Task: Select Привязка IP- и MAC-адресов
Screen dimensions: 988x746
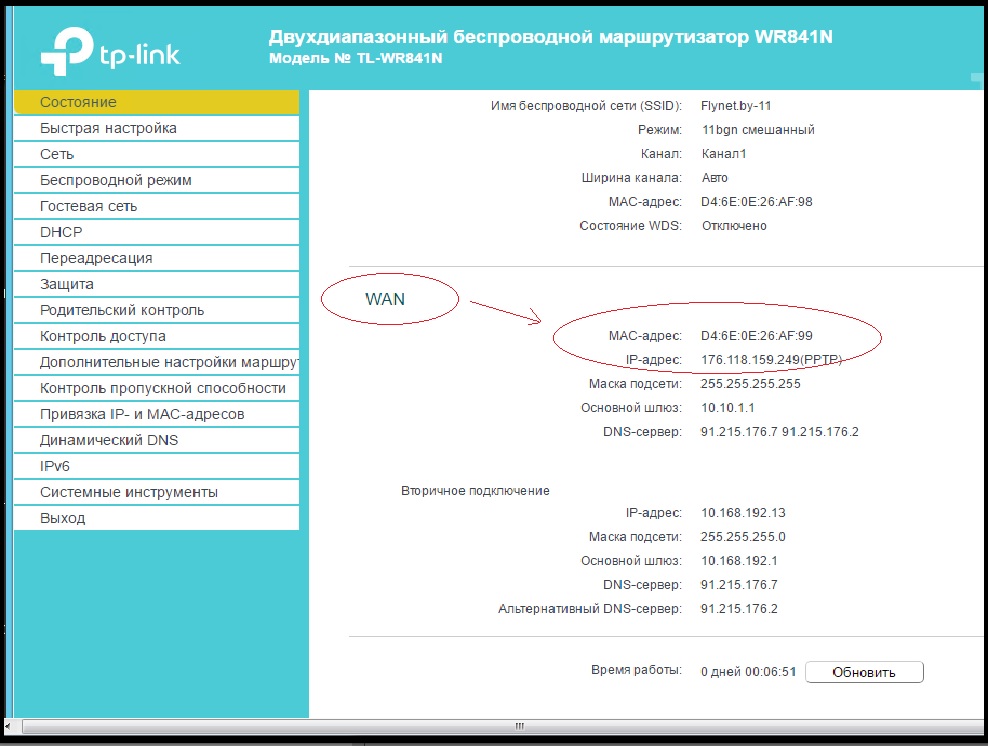Action: click(156, 414)
